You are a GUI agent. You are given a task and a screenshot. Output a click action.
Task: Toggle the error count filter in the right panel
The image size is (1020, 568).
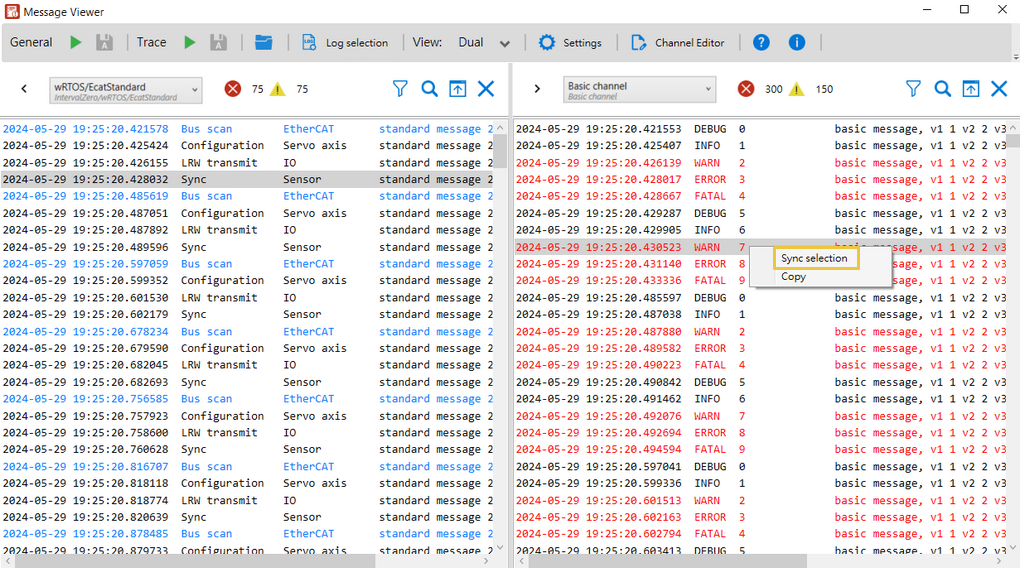[746, 89]
